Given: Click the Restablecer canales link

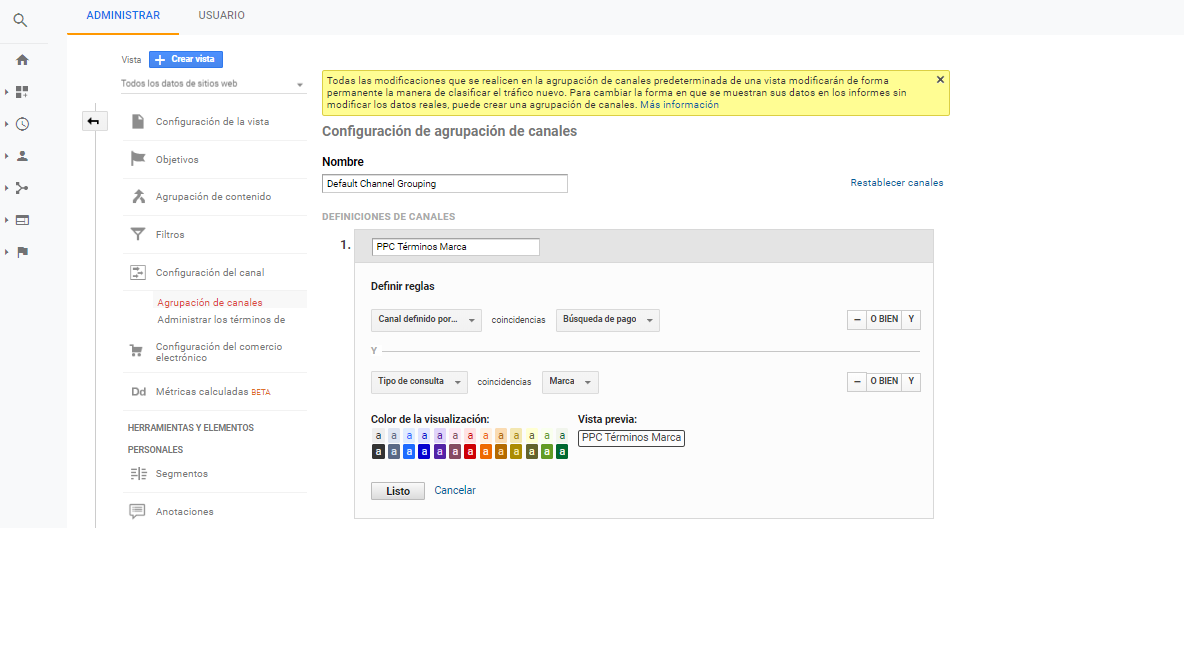Looking at the screenshot, I should pyautogui.click(x=896, y=183).
